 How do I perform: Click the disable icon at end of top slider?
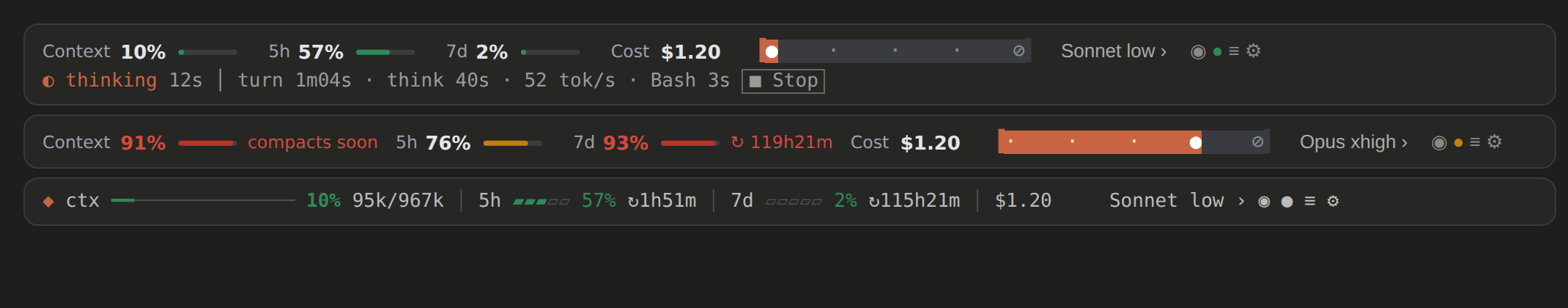1018,51
